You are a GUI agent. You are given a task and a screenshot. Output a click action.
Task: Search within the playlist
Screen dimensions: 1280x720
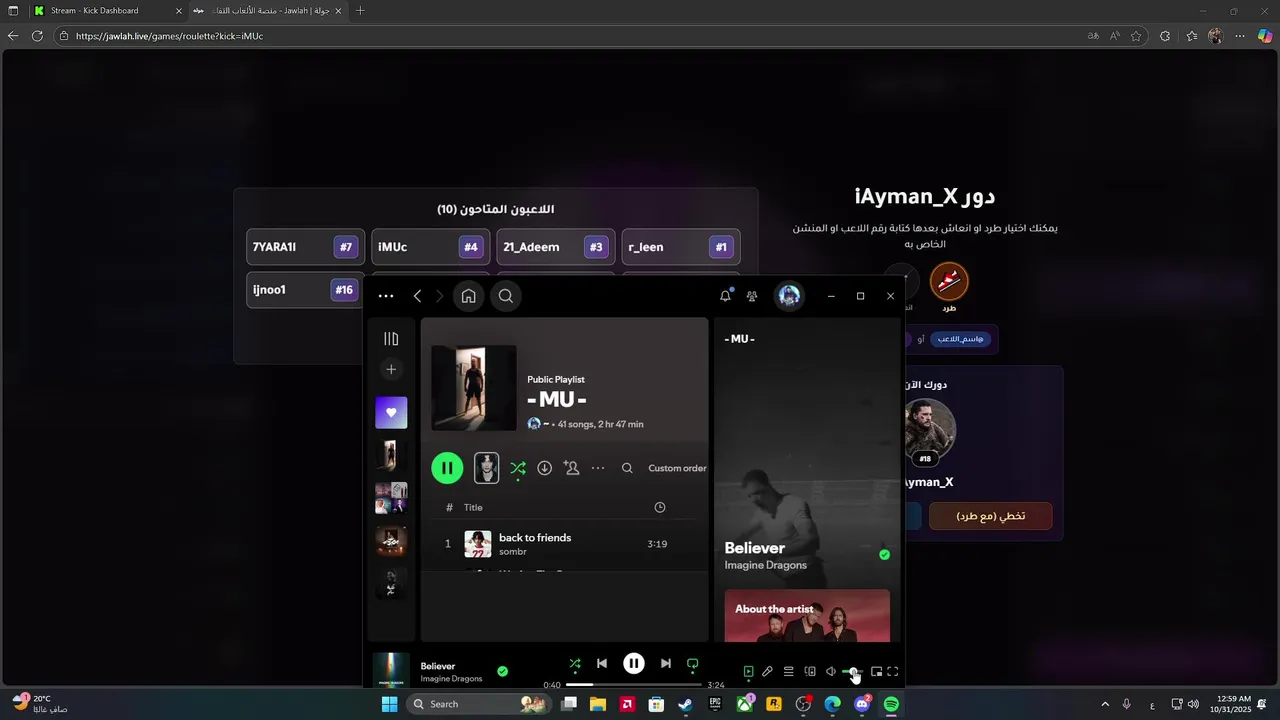pos(627,468)
